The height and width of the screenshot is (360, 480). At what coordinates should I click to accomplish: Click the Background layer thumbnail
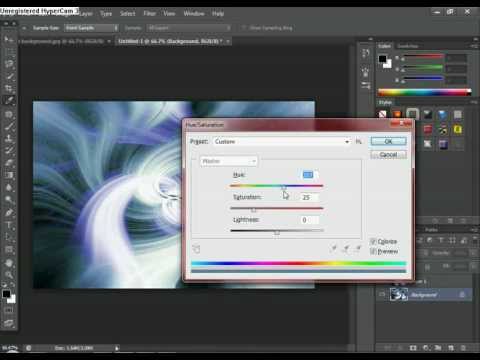[399, 295]
